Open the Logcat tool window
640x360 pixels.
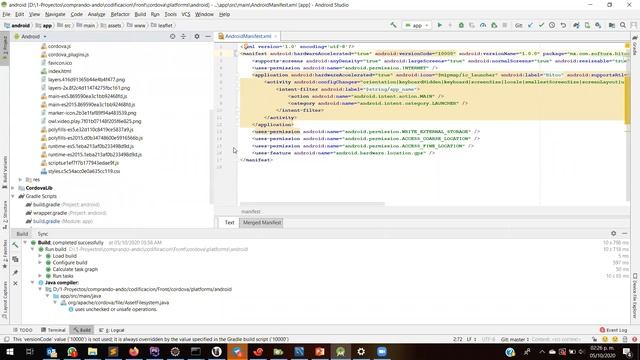point(112,330)
